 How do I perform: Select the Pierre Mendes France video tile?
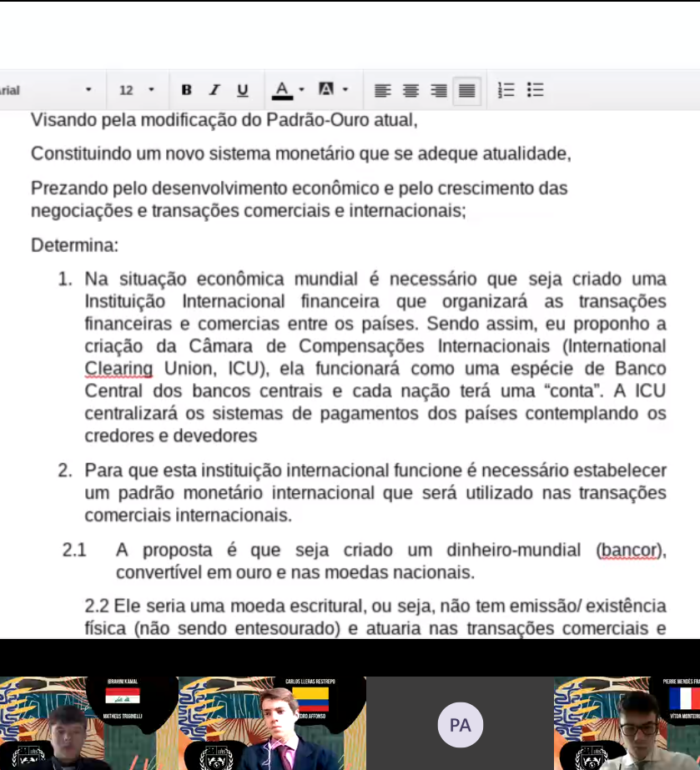pyautogui.click(x=627, y=723)
